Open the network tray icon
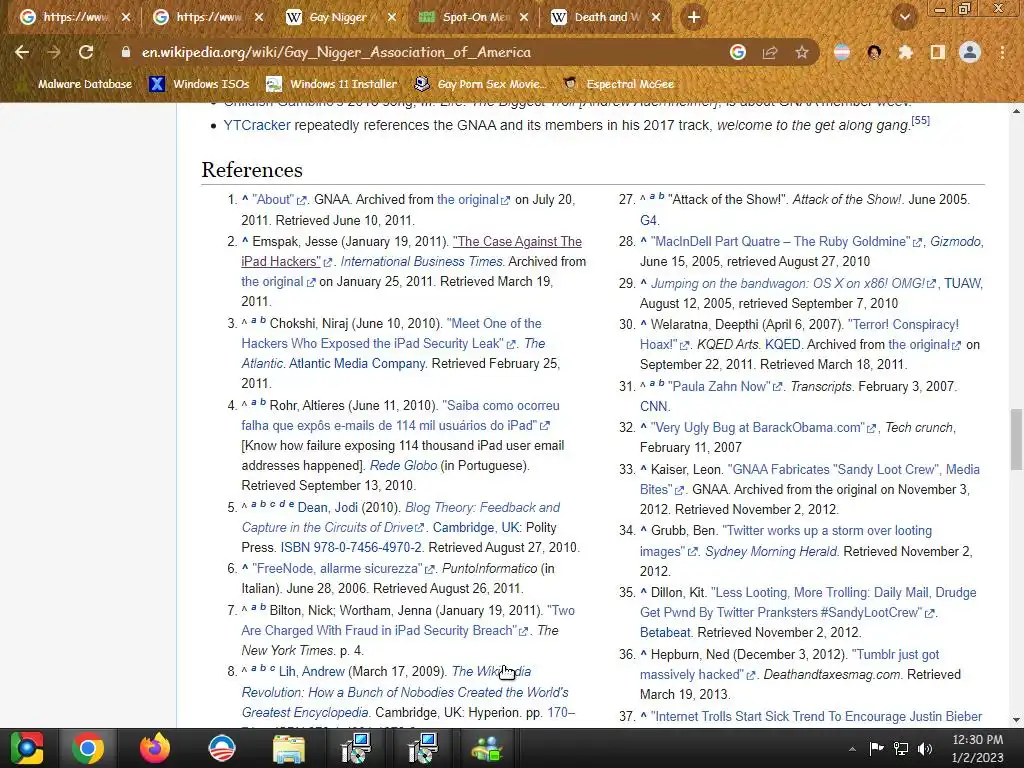Screen dimensions: 1024x768 click(x=901, y=748)
